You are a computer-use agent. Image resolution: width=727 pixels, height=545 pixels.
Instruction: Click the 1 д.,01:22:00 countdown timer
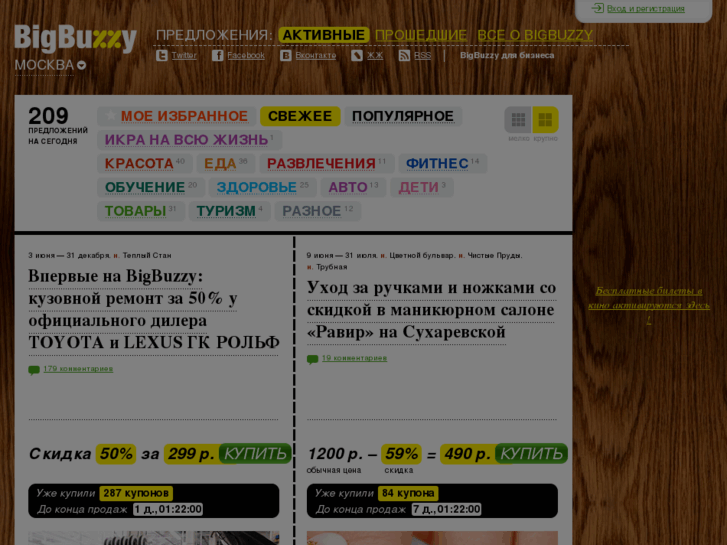click(168, 509)
